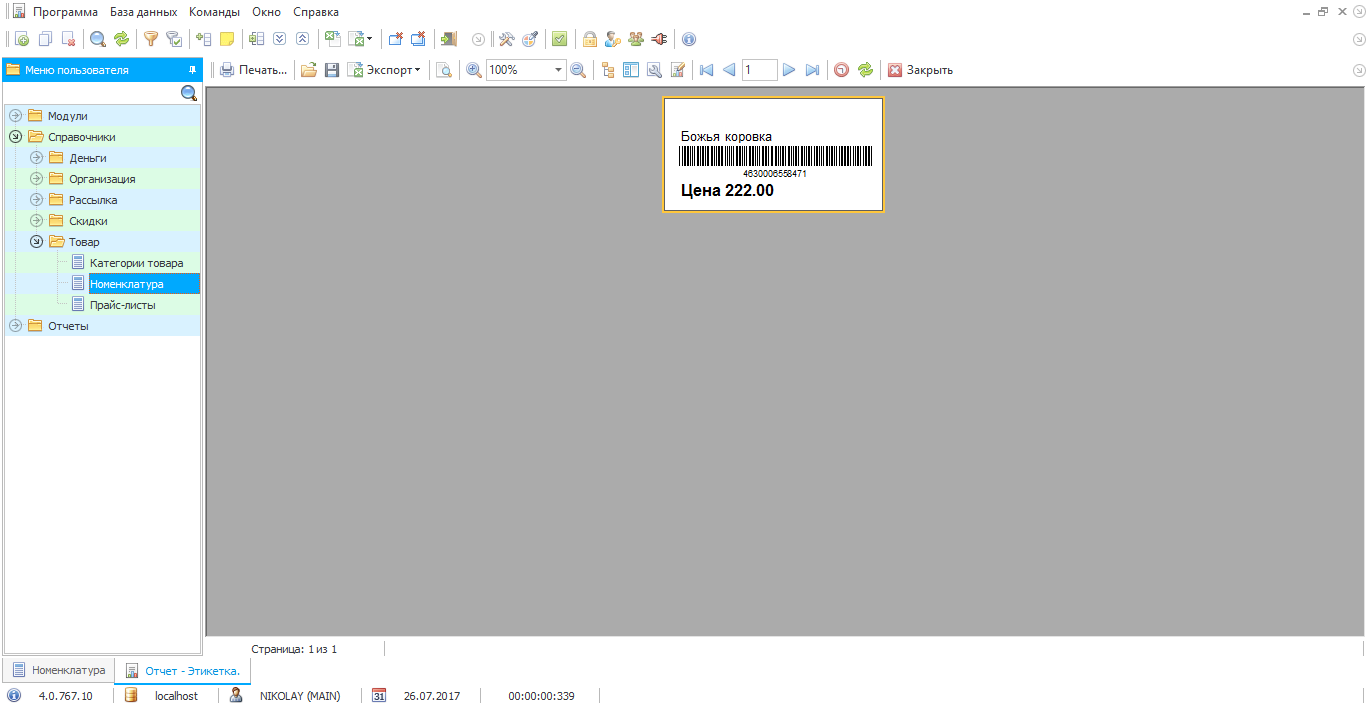Open the Экспорт dropdown
Image resolution: width=1370 pixels, height=707 pixels.
pos(385,70)
